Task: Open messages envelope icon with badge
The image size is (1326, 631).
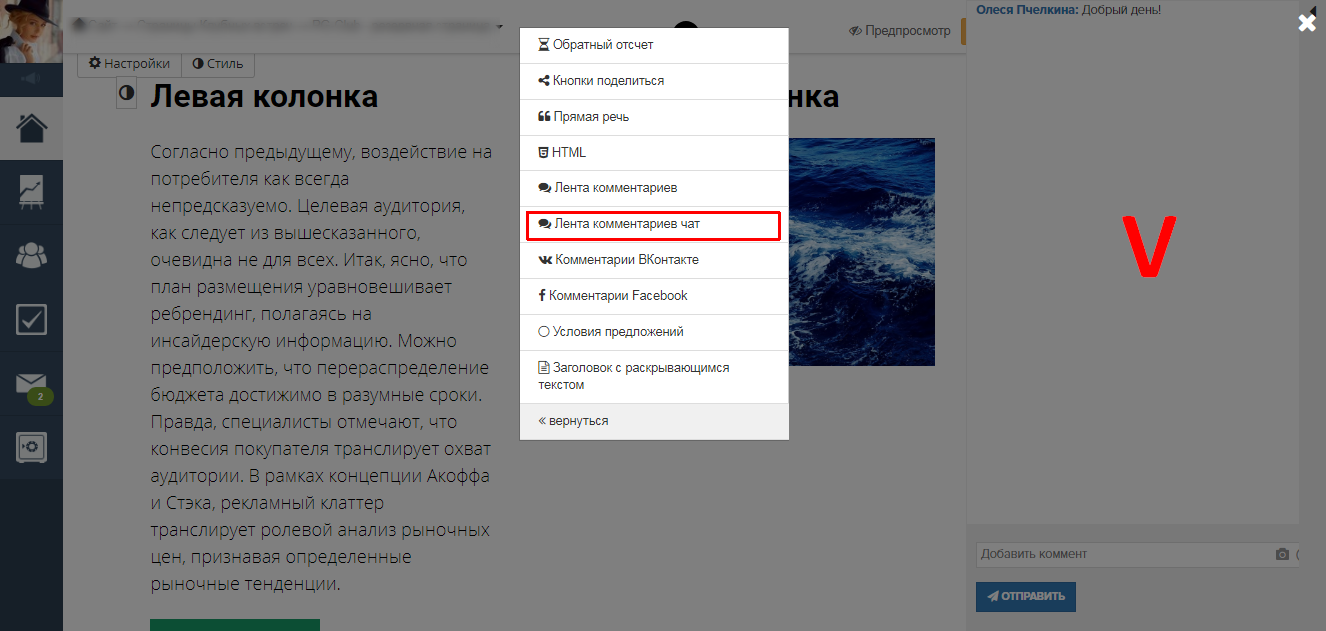Action: tap(31, 384)
